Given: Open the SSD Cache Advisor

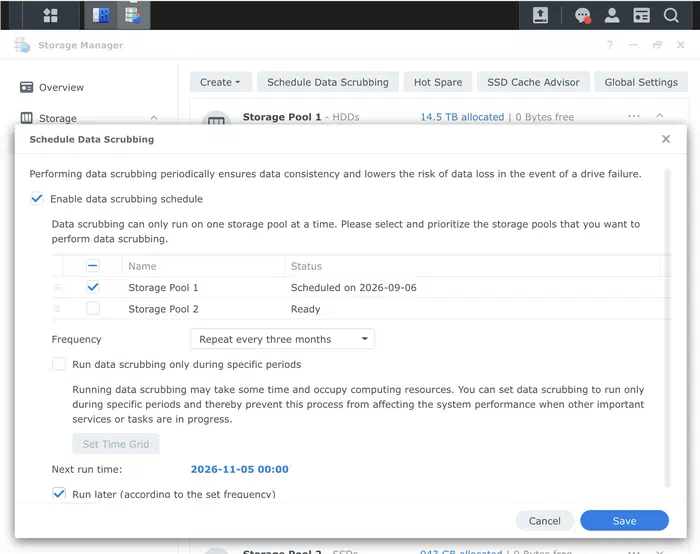Looking at the screenshot, I should pos(533,82).
